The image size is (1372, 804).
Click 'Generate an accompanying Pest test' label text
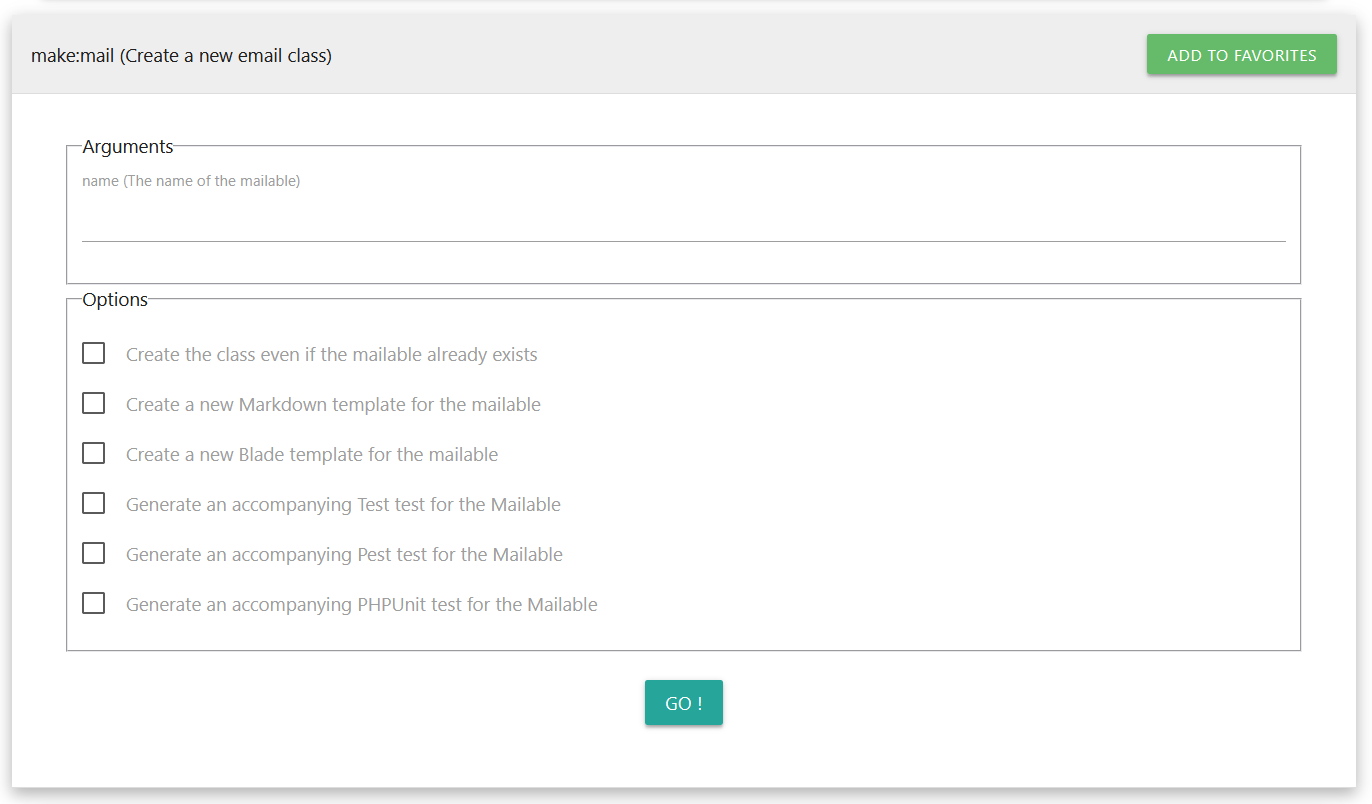tap(344, 555)
